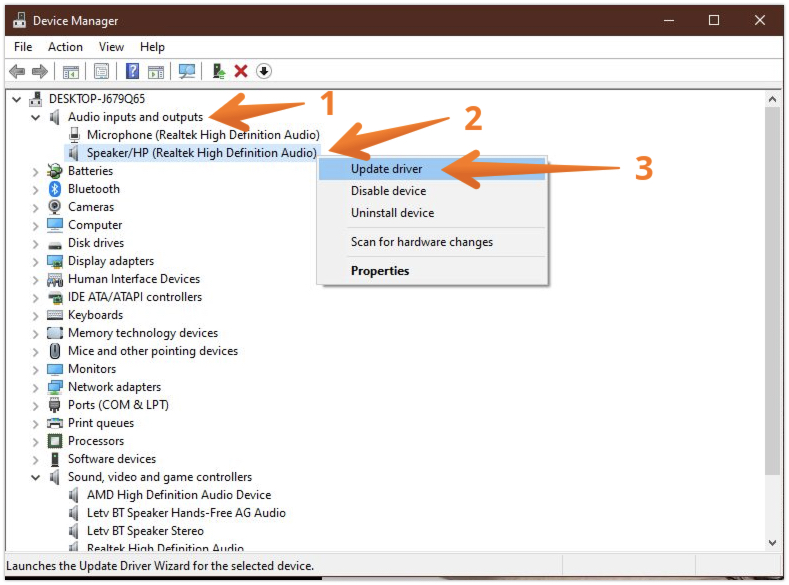Expand the Human Interface Devices category
The width and height of the screenshot is (789, 585).
pos(35,280)
